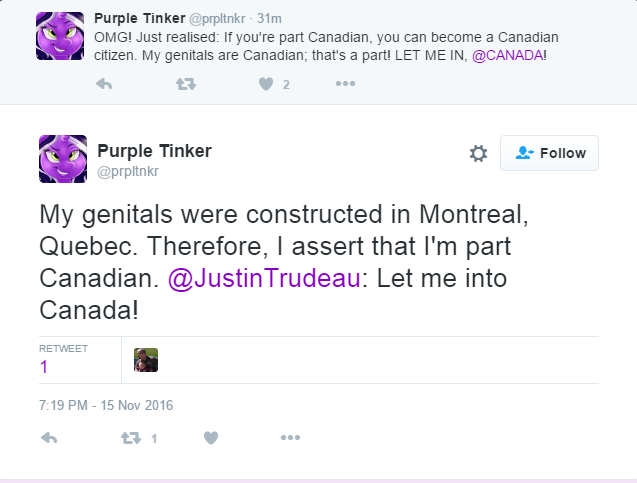Open more options under main tweet
Viewport: 637px width, 483px height.
click(290, 438)
